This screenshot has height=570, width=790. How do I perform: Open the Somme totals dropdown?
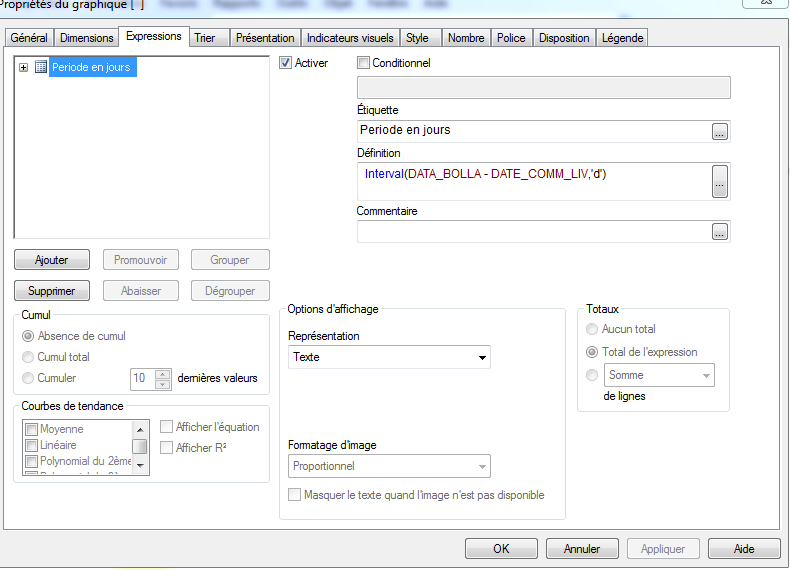(x=659, y=375)
